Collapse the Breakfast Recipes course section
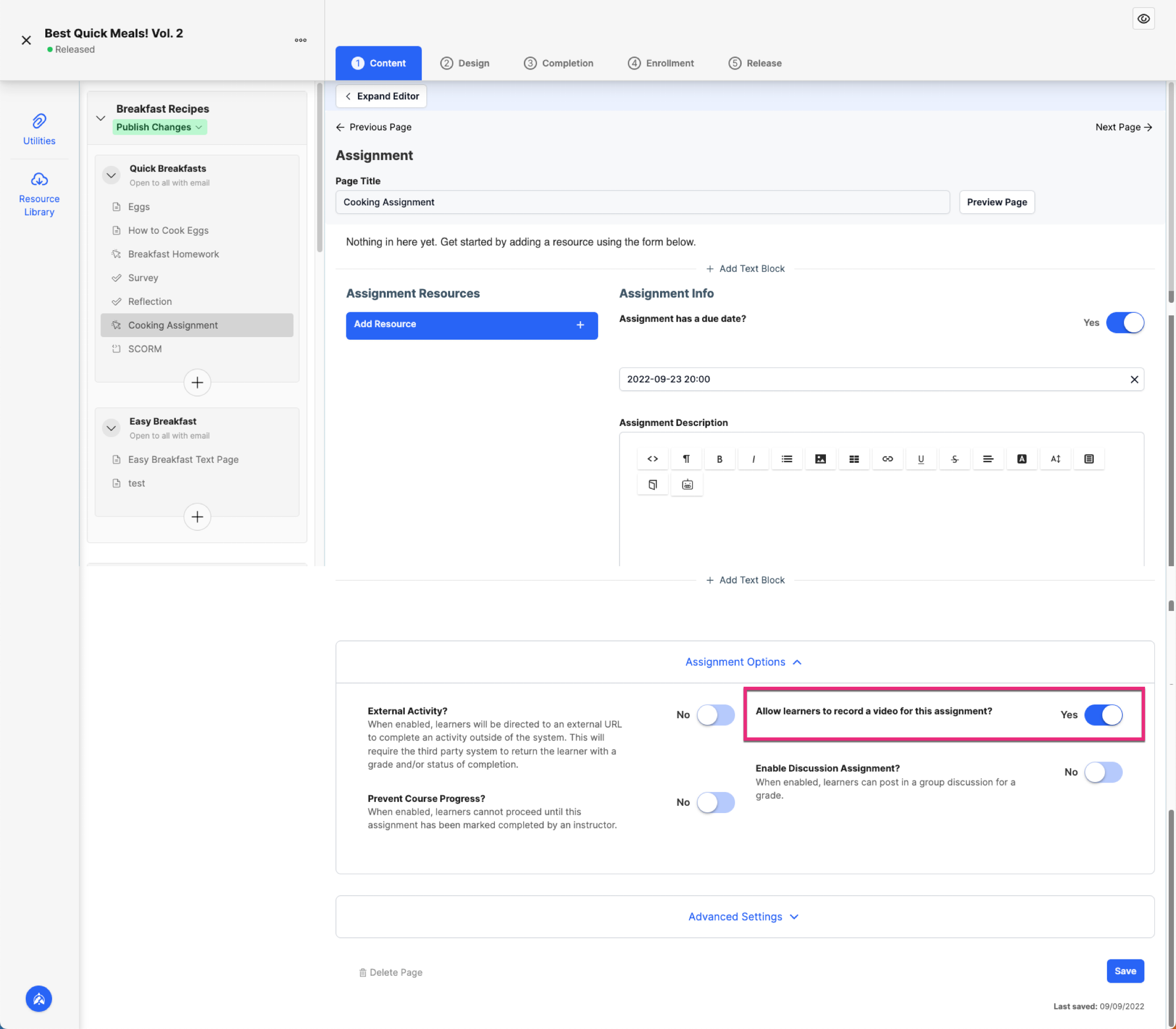This screenshot has height=1029, width=1176. (x=101, y=118)
